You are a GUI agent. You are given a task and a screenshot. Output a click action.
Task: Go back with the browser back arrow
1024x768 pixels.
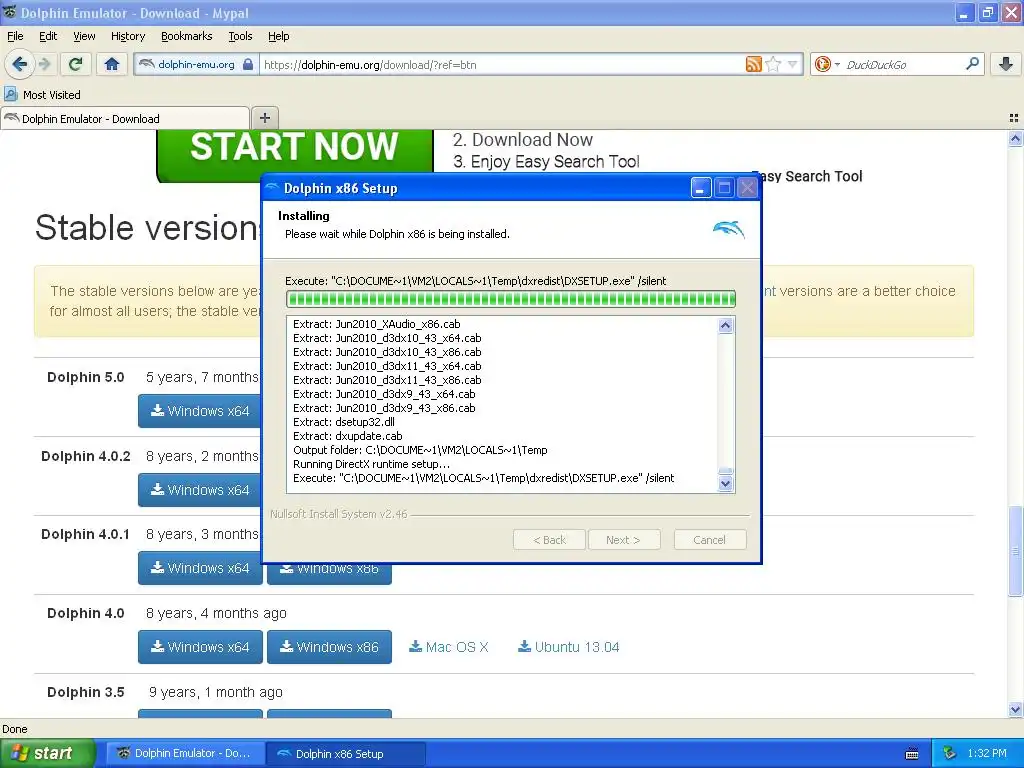[x=20, y=64]
